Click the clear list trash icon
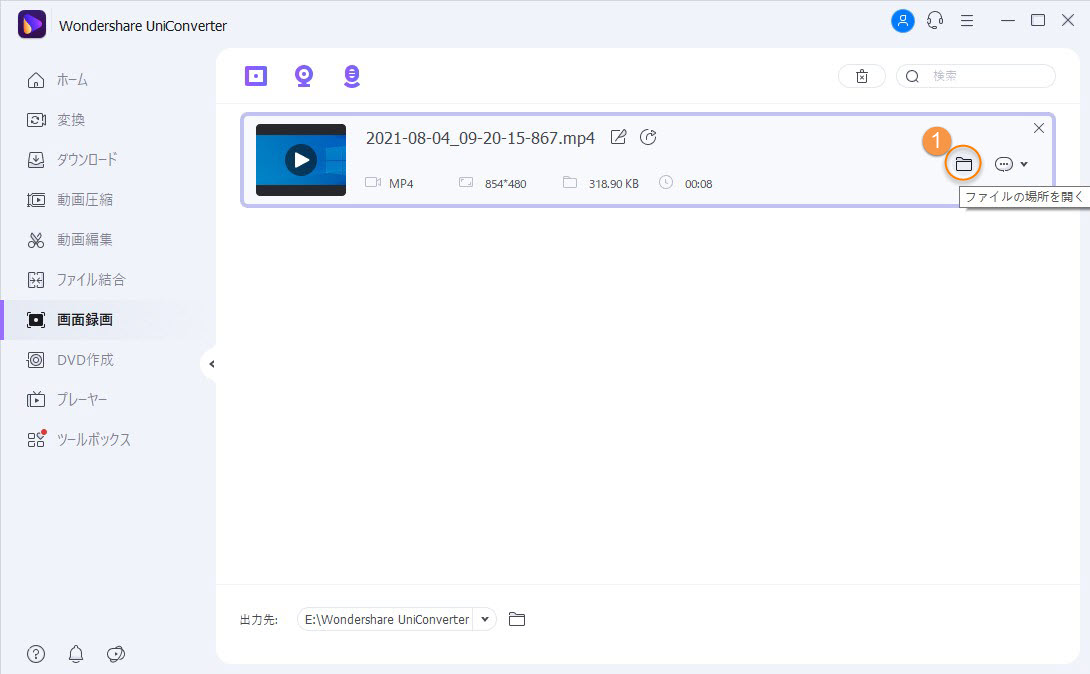Screen dimensions: 1090x674 tap(861, 75)
